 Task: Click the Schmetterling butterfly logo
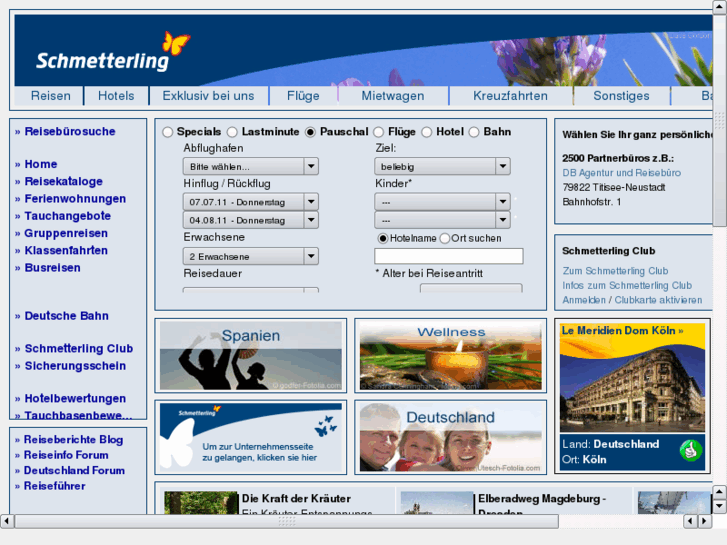tap(113, 52)
